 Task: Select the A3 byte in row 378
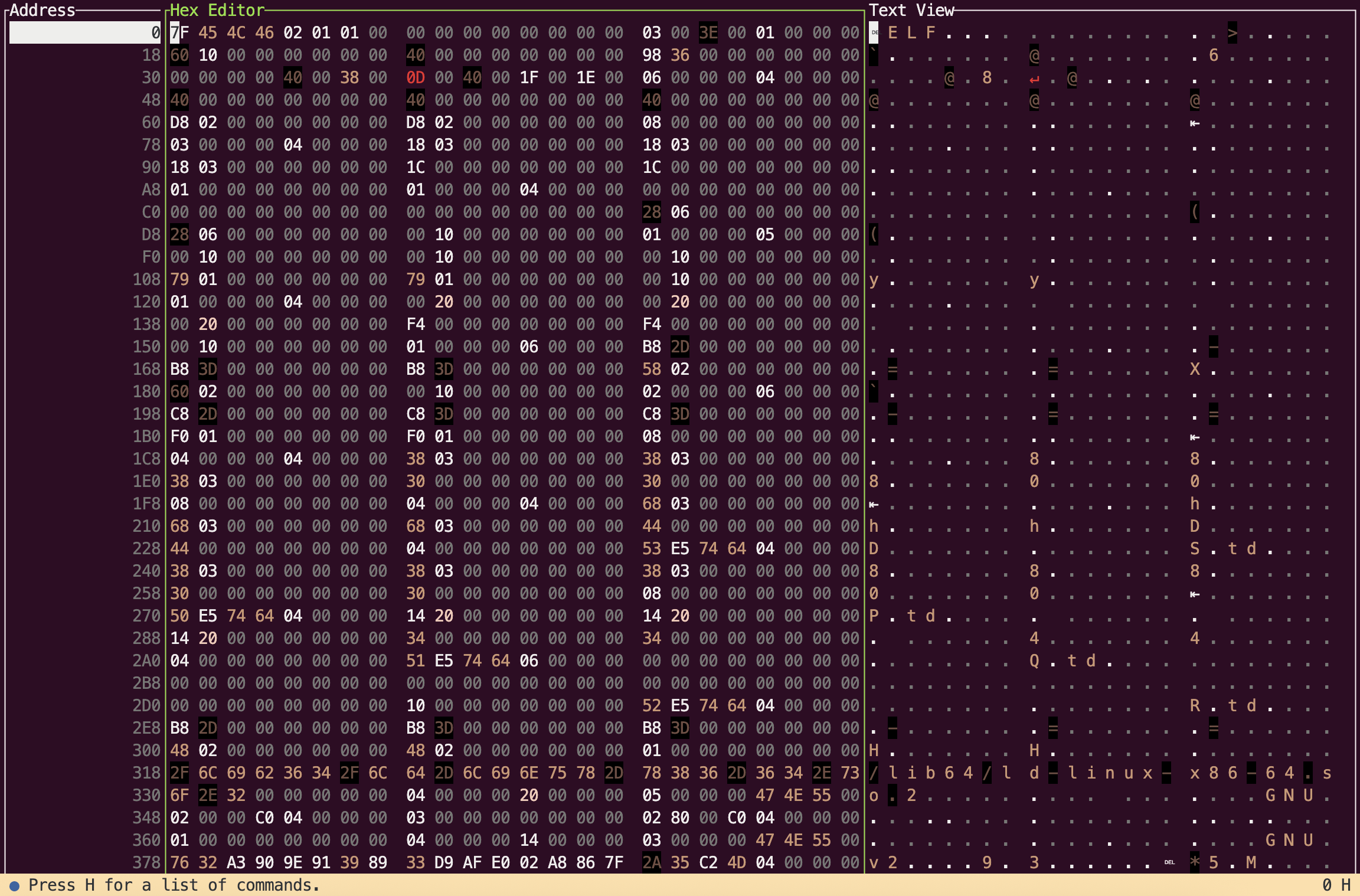click(236, 863)
